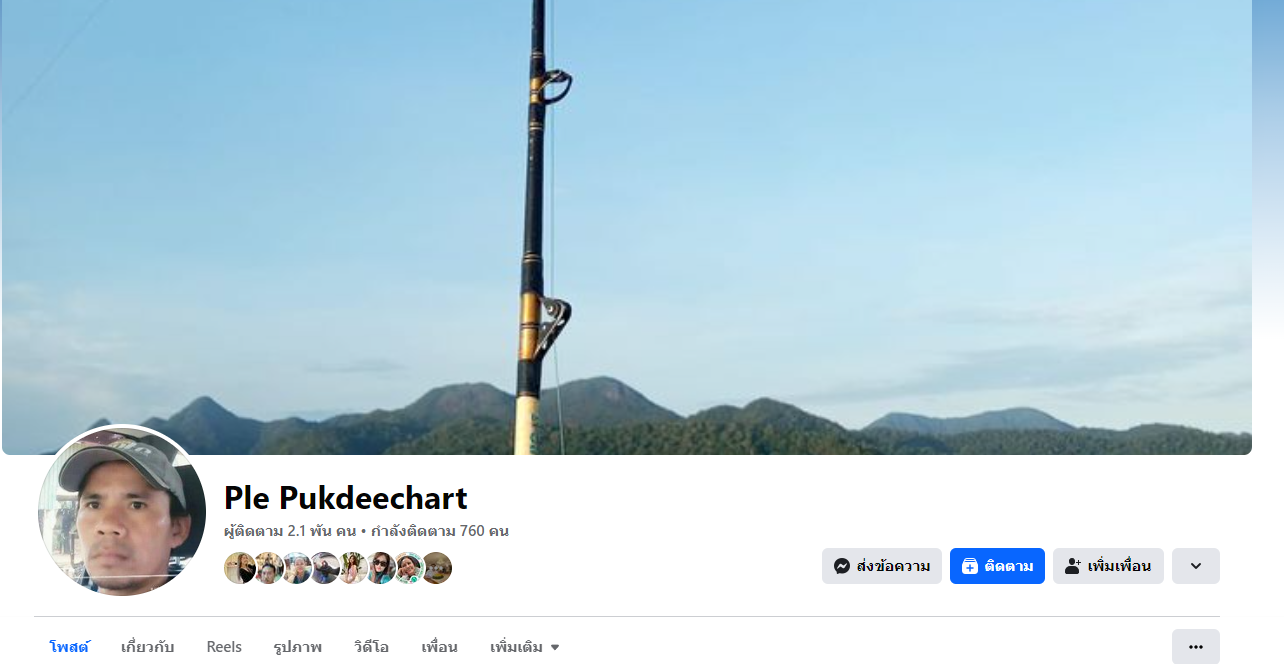This screenshot has height=664, width=1284.
Task: Open Ple Pukdeechart's profile picture
Action: click(x=122, y=510)
